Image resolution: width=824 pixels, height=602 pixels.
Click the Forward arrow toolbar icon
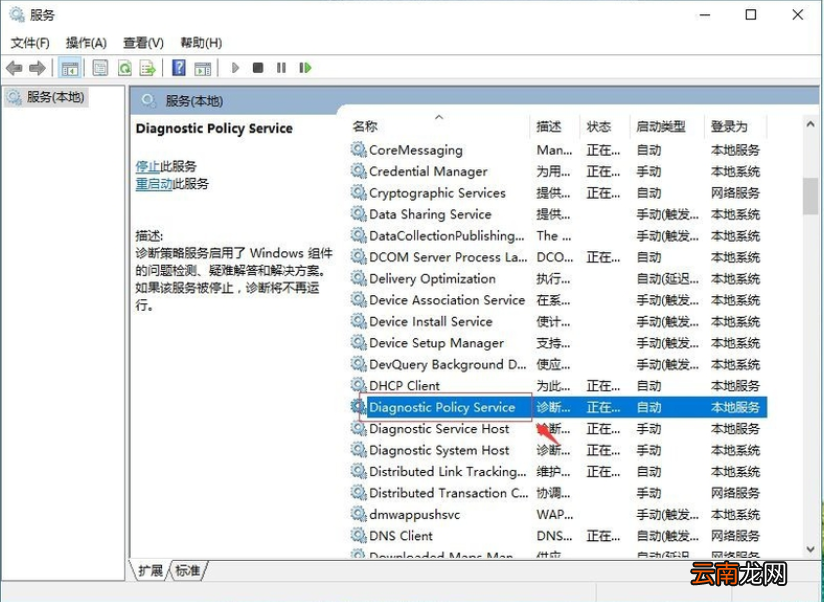(37, 68)
